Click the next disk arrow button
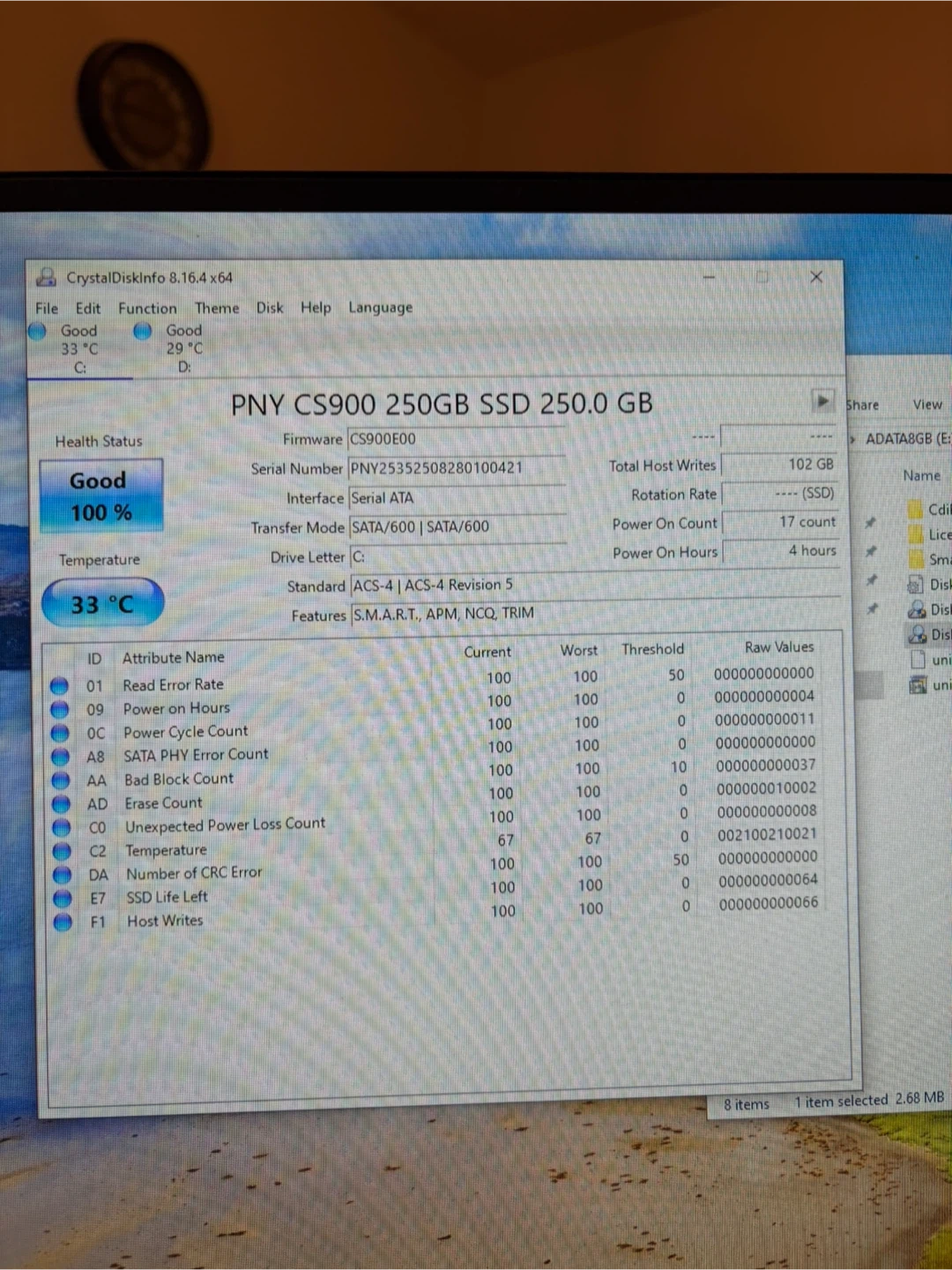The width and height of the screenshot is (952, 1270). click(x=822, y=400)
